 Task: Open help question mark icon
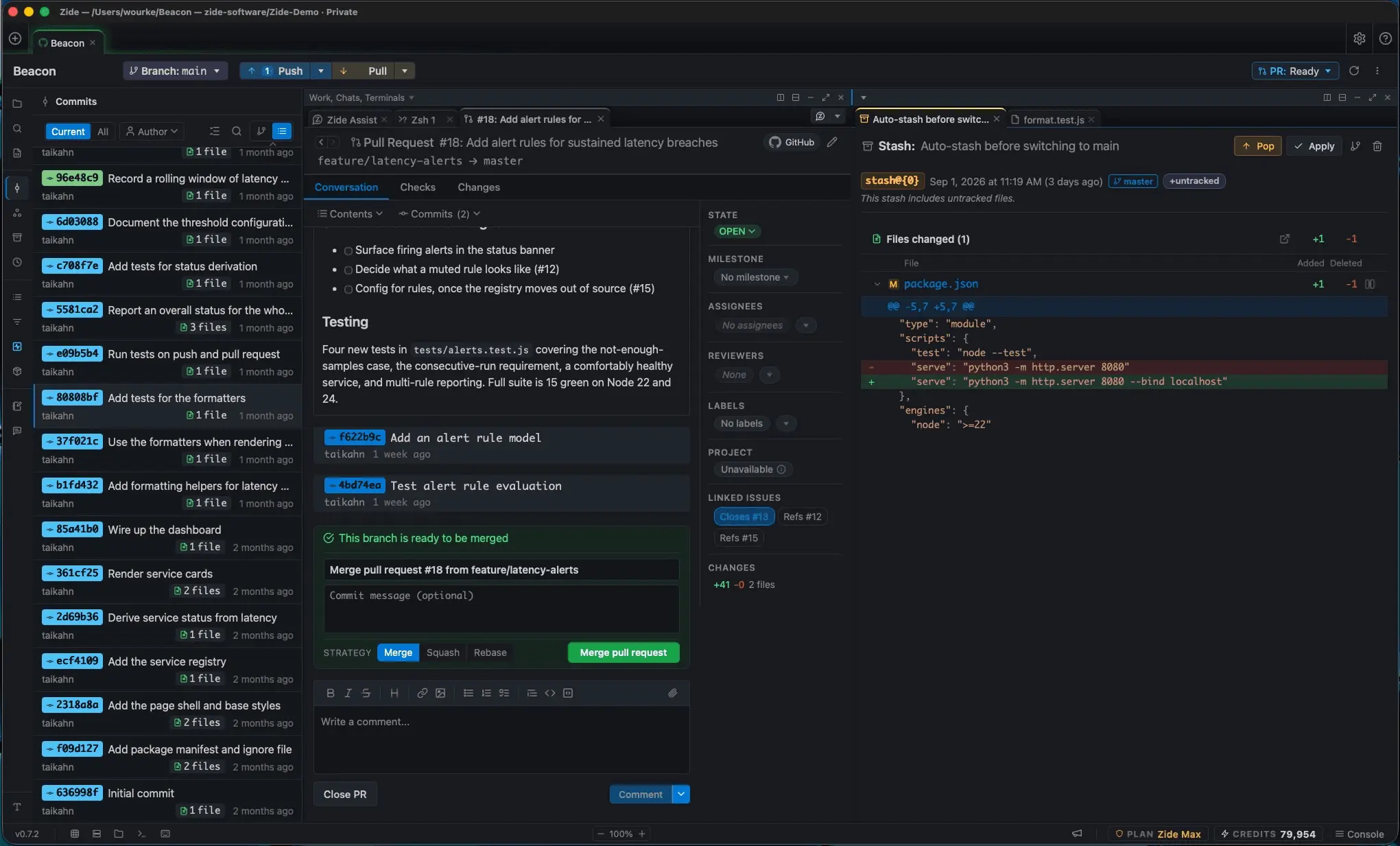click(x=1385, y=39)
